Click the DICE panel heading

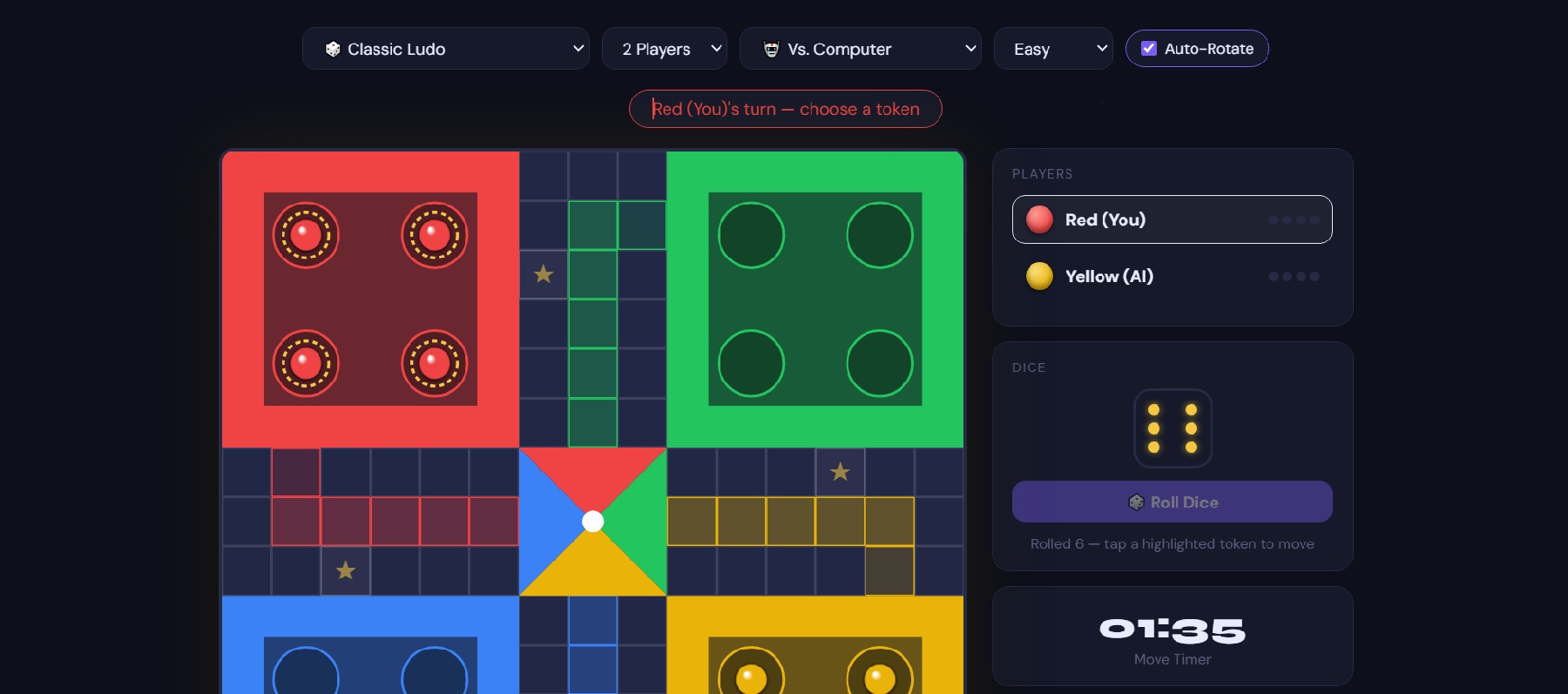click(1029, 367)
